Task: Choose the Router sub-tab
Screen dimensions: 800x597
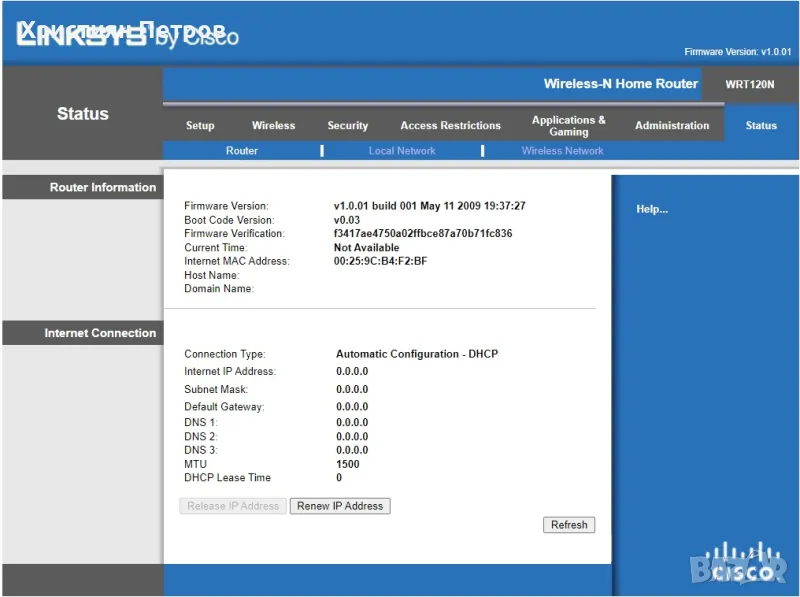Action: click(x=241, y=151)
